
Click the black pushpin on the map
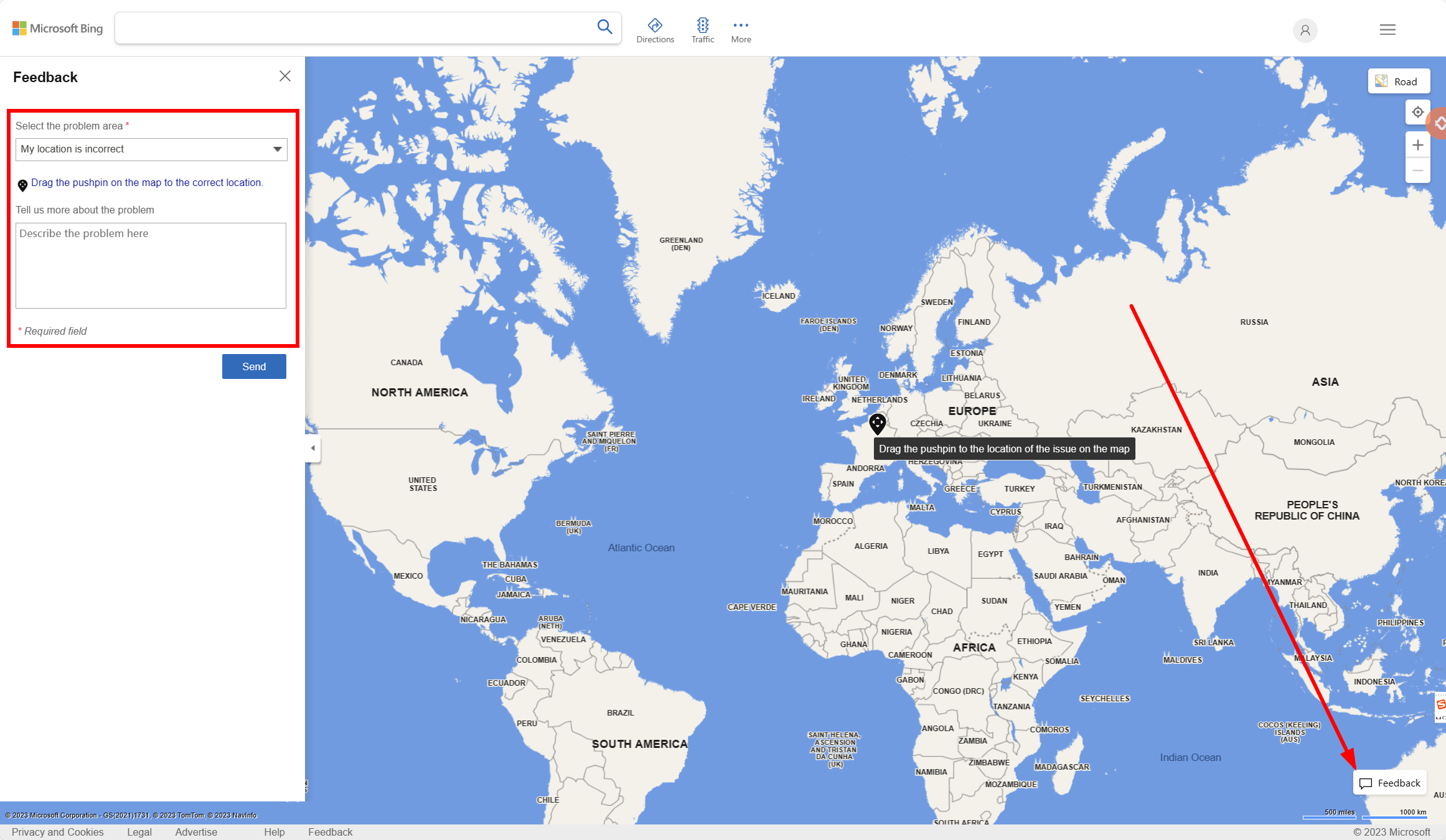click(x=877, y=424)
